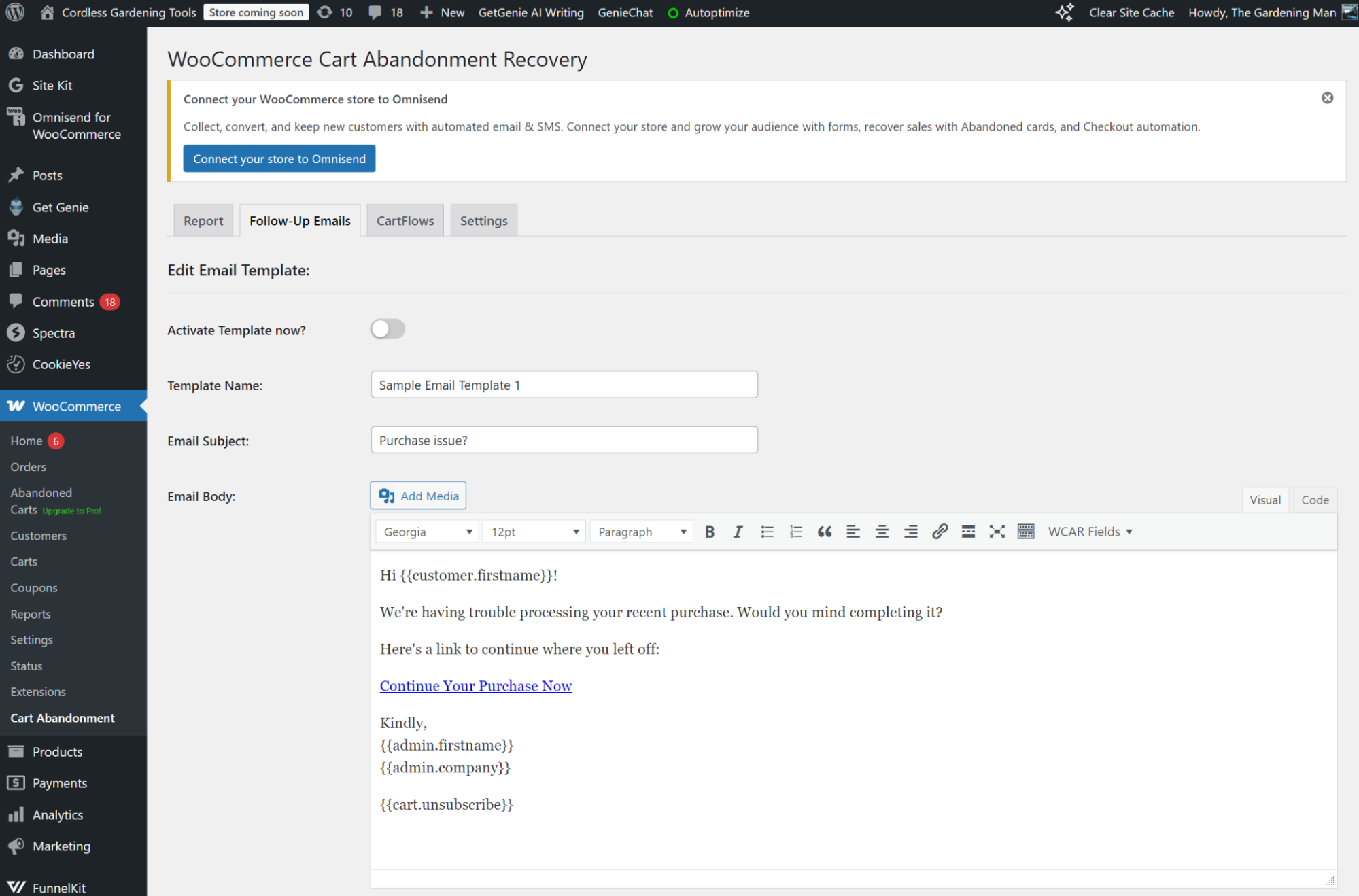Click the editor resize handle
This screenshot has height=896, width=1359.
pyautogui.click(x=1330, y=881)
